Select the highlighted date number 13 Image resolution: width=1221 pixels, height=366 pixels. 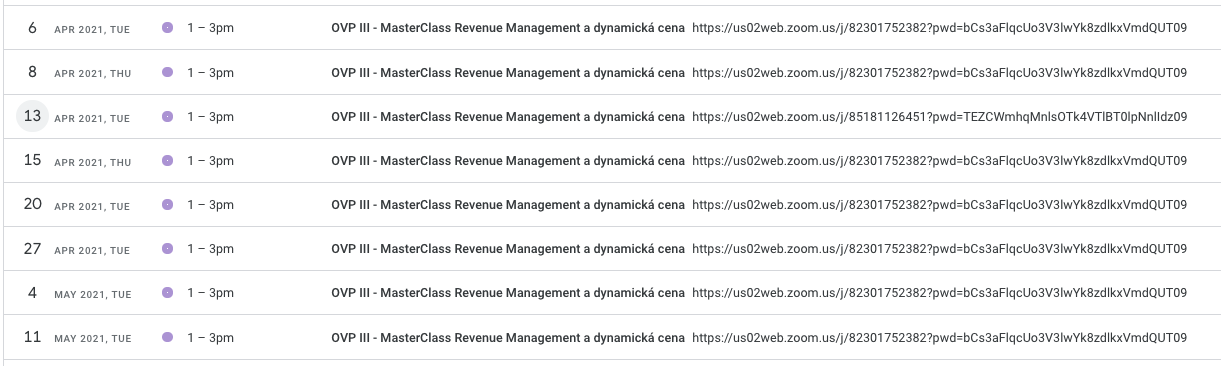pos(32,116)
